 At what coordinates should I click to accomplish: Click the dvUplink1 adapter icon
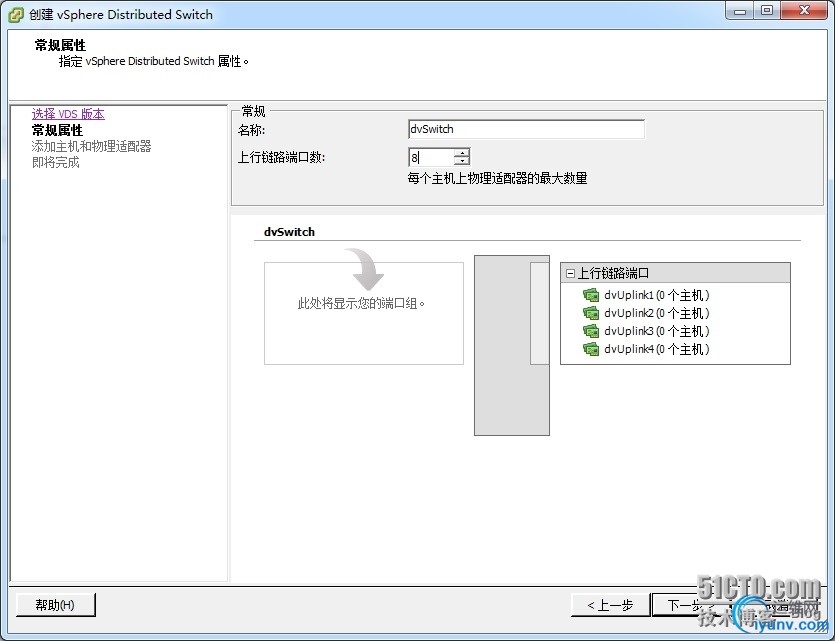coord(591,295)
